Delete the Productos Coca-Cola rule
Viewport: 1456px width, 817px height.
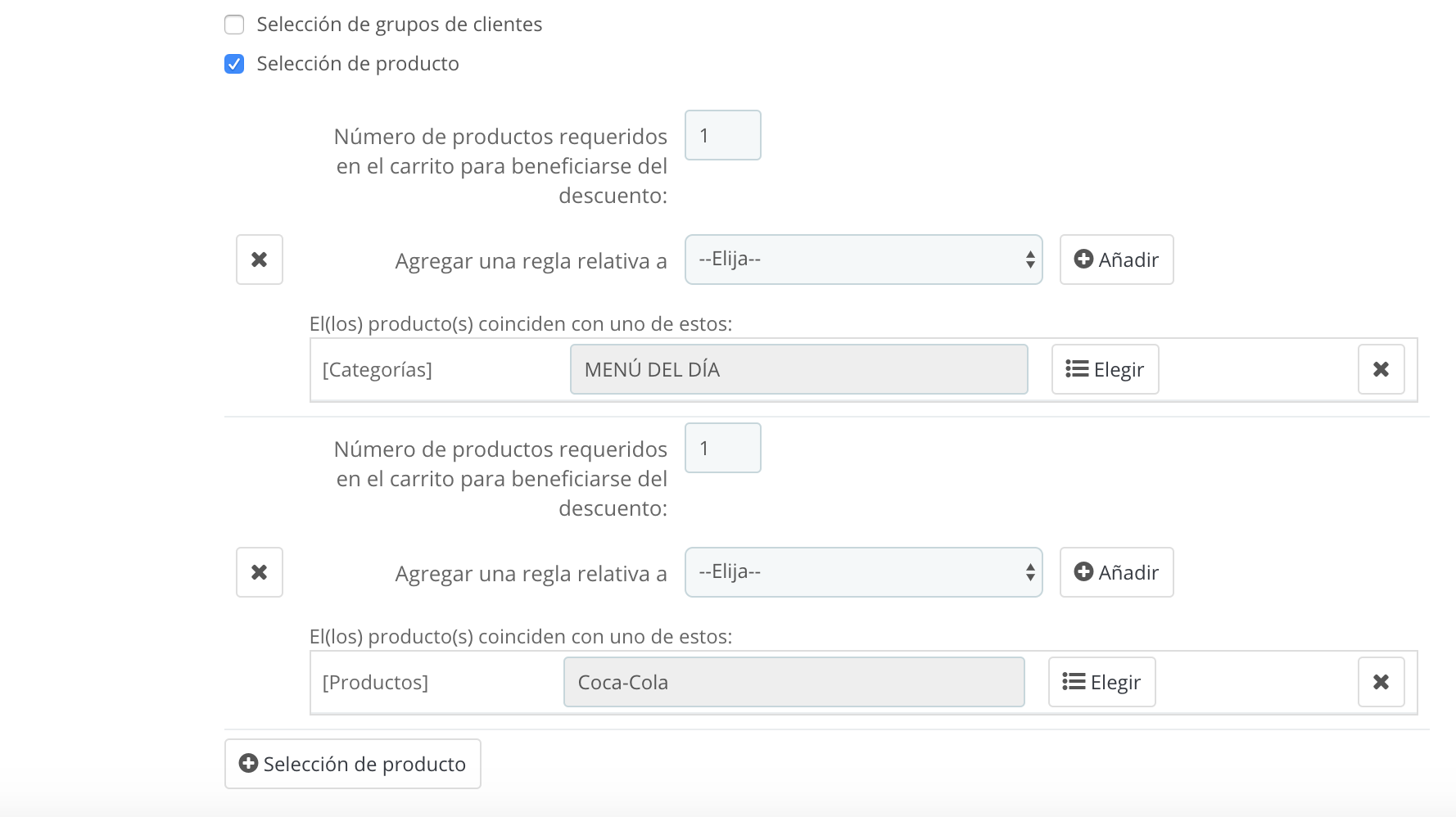1381,682
